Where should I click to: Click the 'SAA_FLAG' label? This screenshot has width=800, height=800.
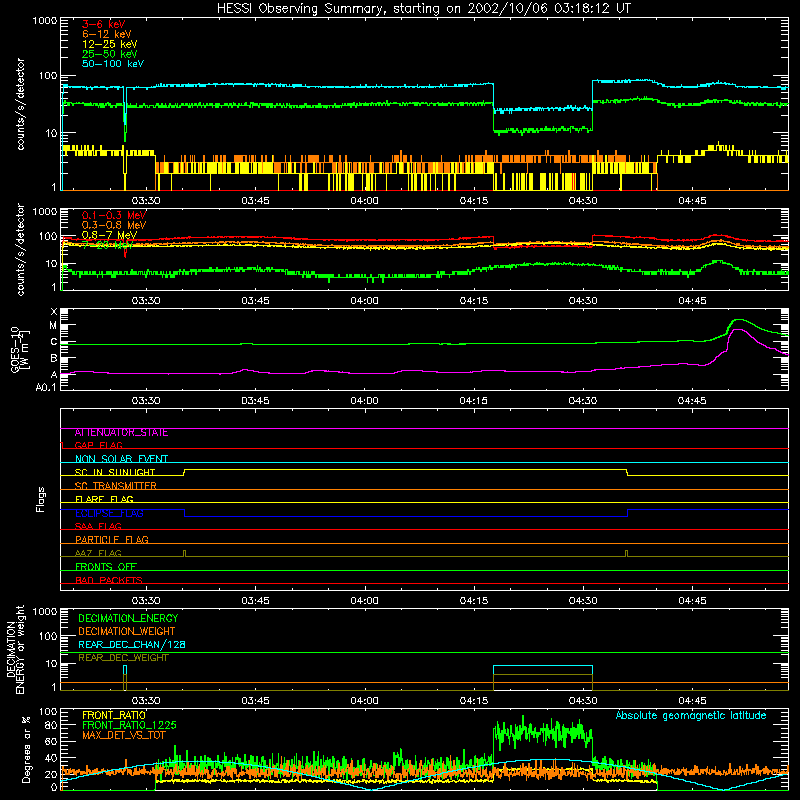coord(98,526)
